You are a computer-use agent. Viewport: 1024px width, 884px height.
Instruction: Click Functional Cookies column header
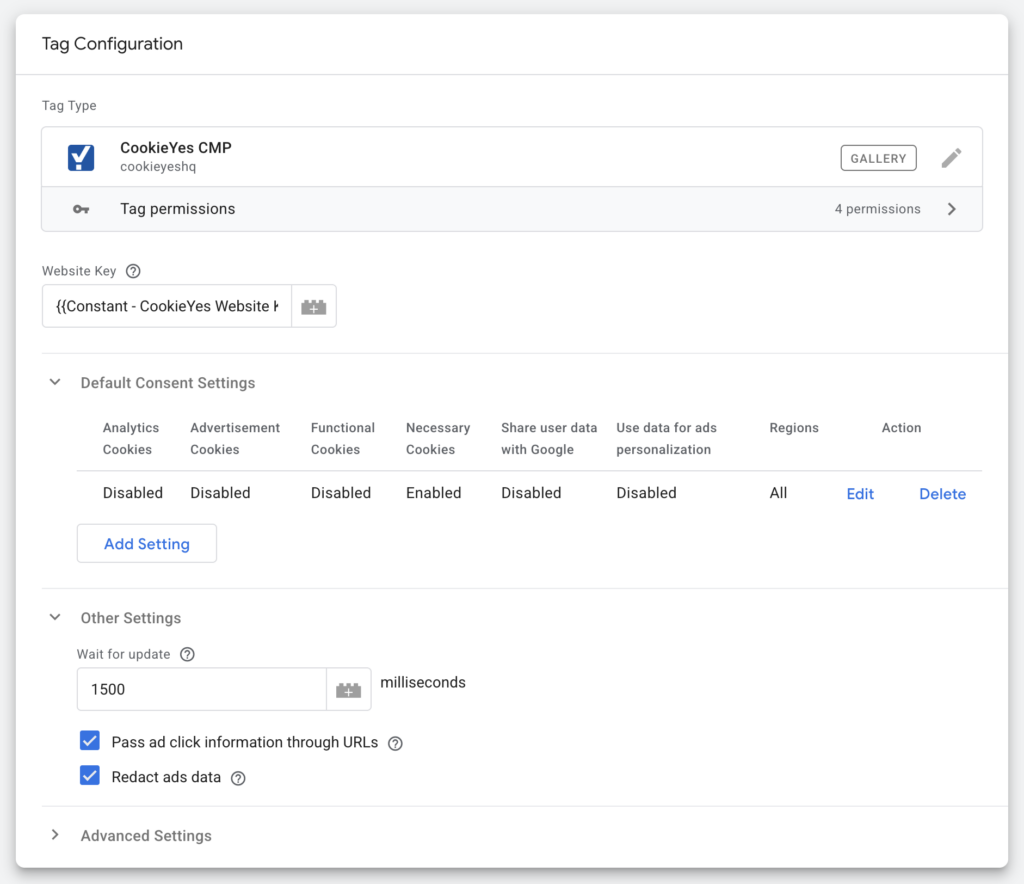pyautogui.click(x=343, y=438)
